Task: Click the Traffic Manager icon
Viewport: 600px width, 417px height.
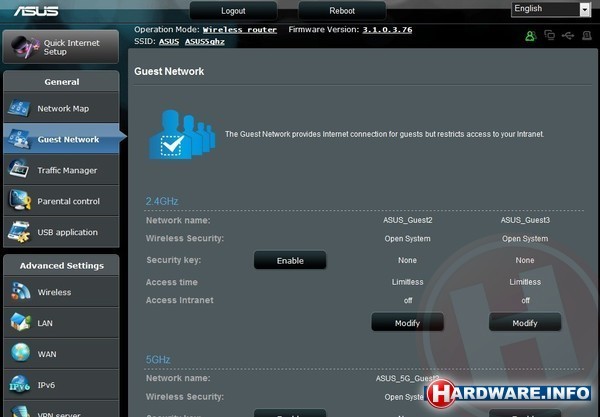Action: 19,170
